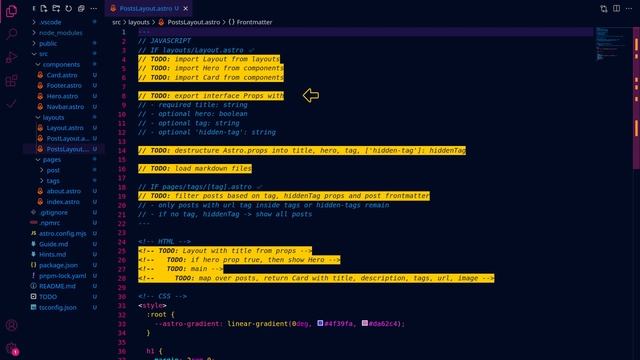Screen dimensions: 640x360
Task: Open the Accounts menu icon
Action: tap(11, 325)
